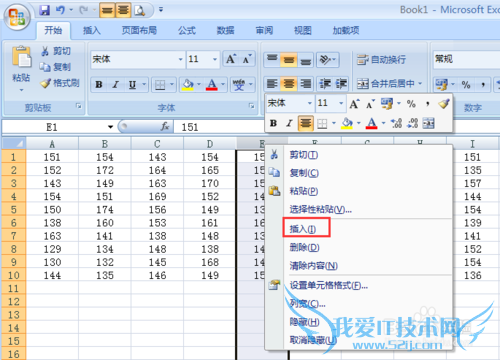Screen dimensions: 500x360
Task: Click format painter brush in mini toolbar
Action: 444,104
